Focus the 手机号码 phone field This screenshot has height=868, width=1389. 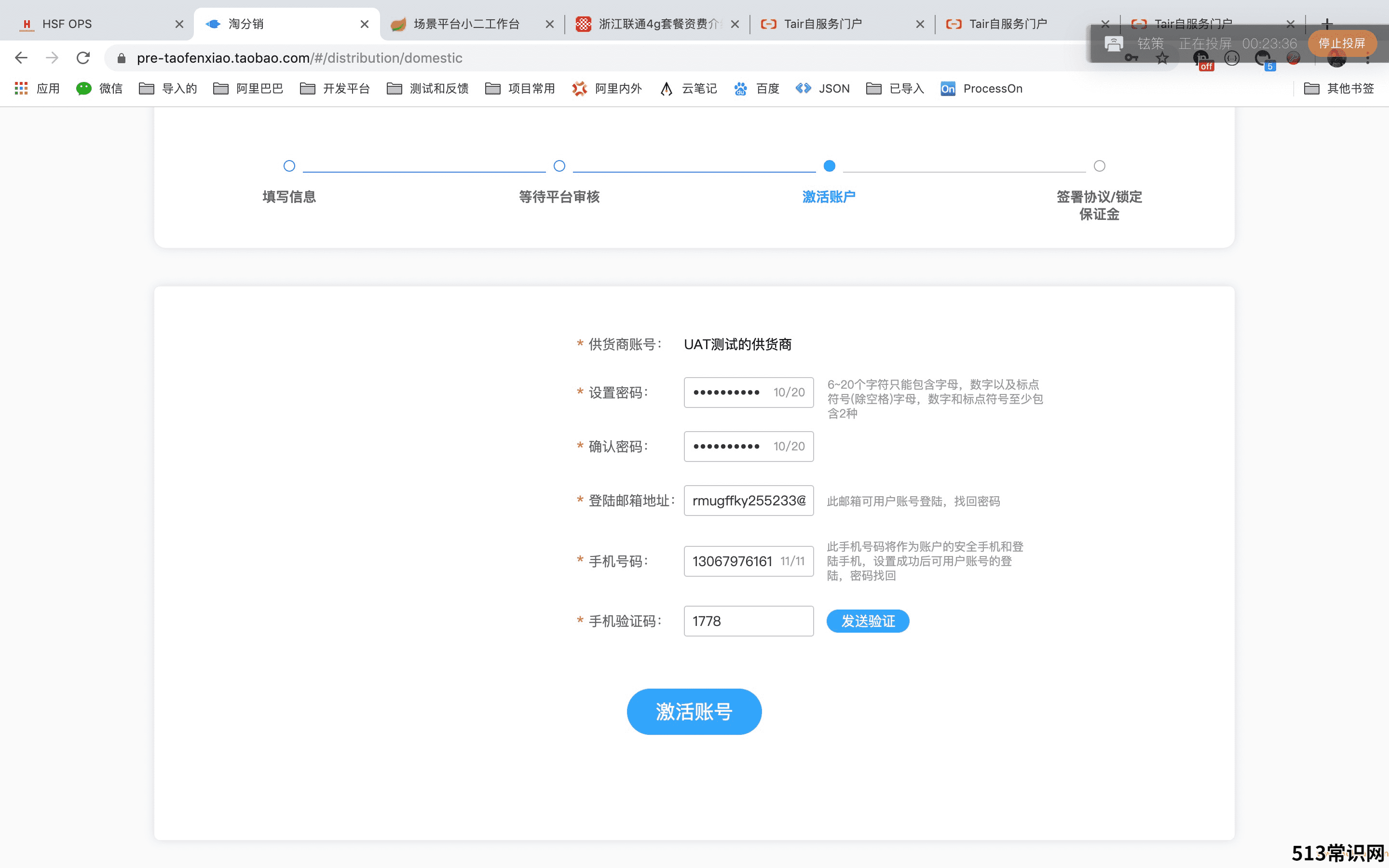pyautogui.click(x=749, y=561)
